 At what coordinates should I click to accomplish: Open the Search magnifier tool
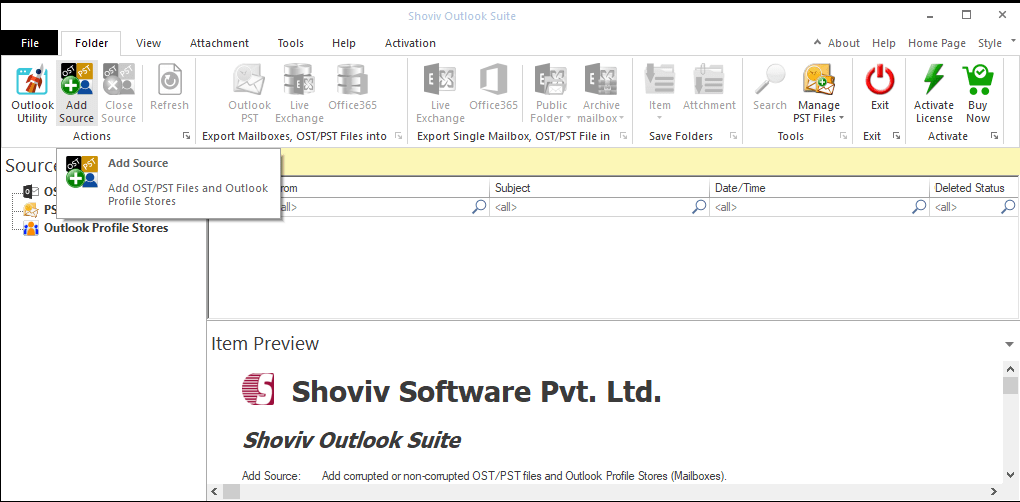tap(770, 88)
